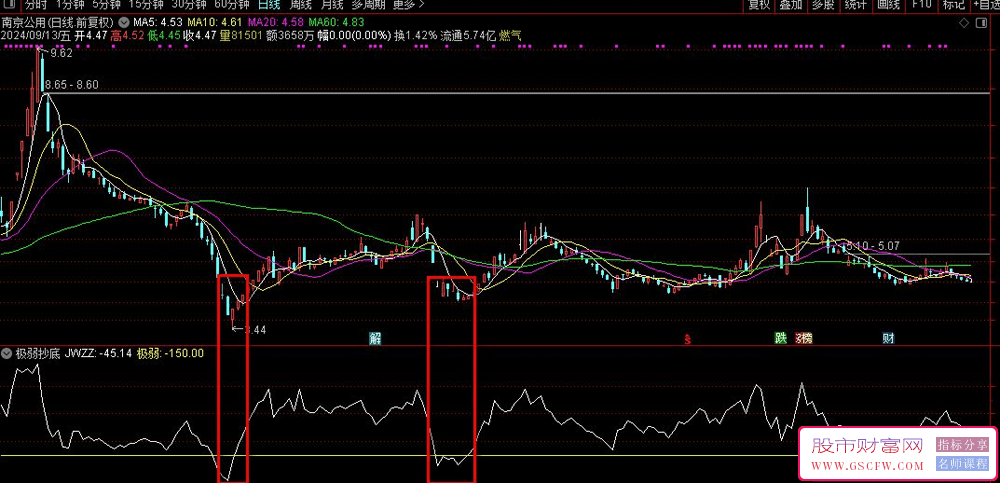Expand the 极弱抄底 indicator dropdown arrow
Viewport: 1000px width, 483px height.
tap(7, 353)
